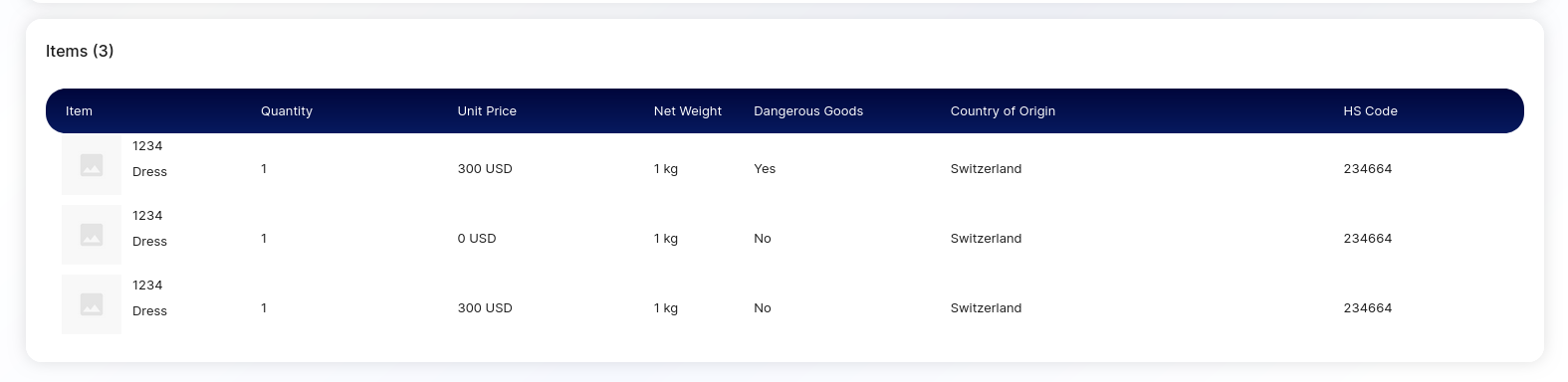Select the Item column header

[x=79, y=111]
